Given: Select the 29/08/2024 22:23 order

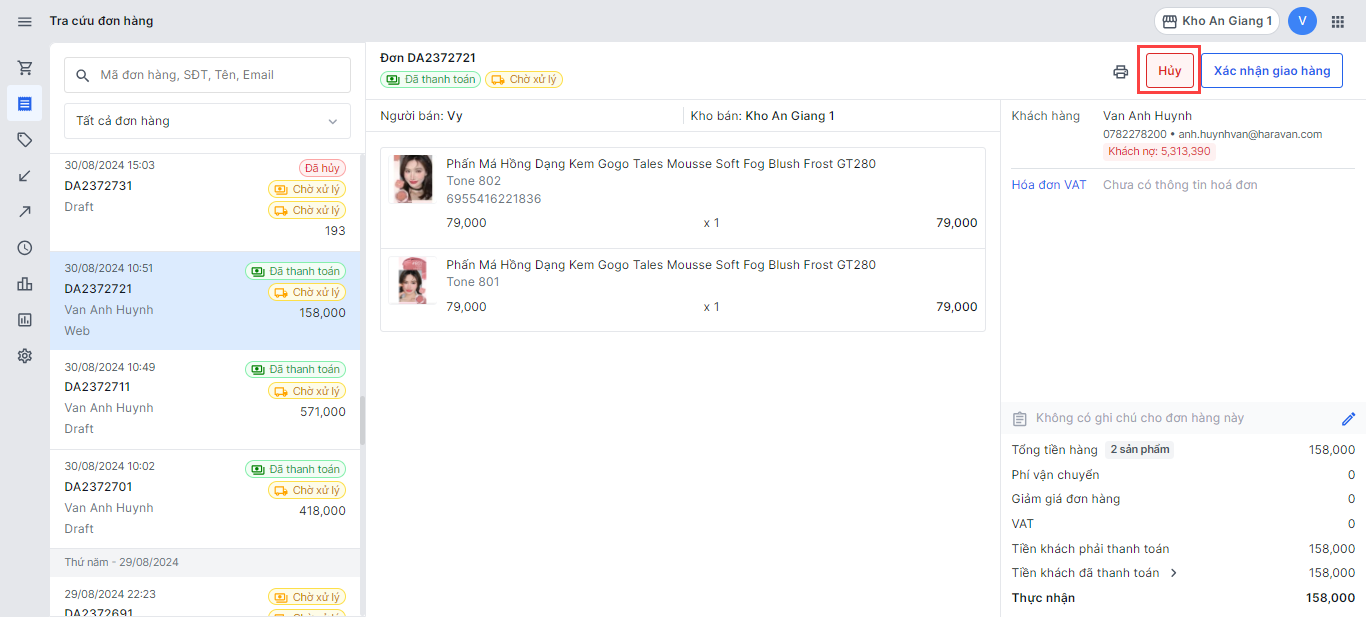Looking at the screenshot, I should [x=205, y=597].
